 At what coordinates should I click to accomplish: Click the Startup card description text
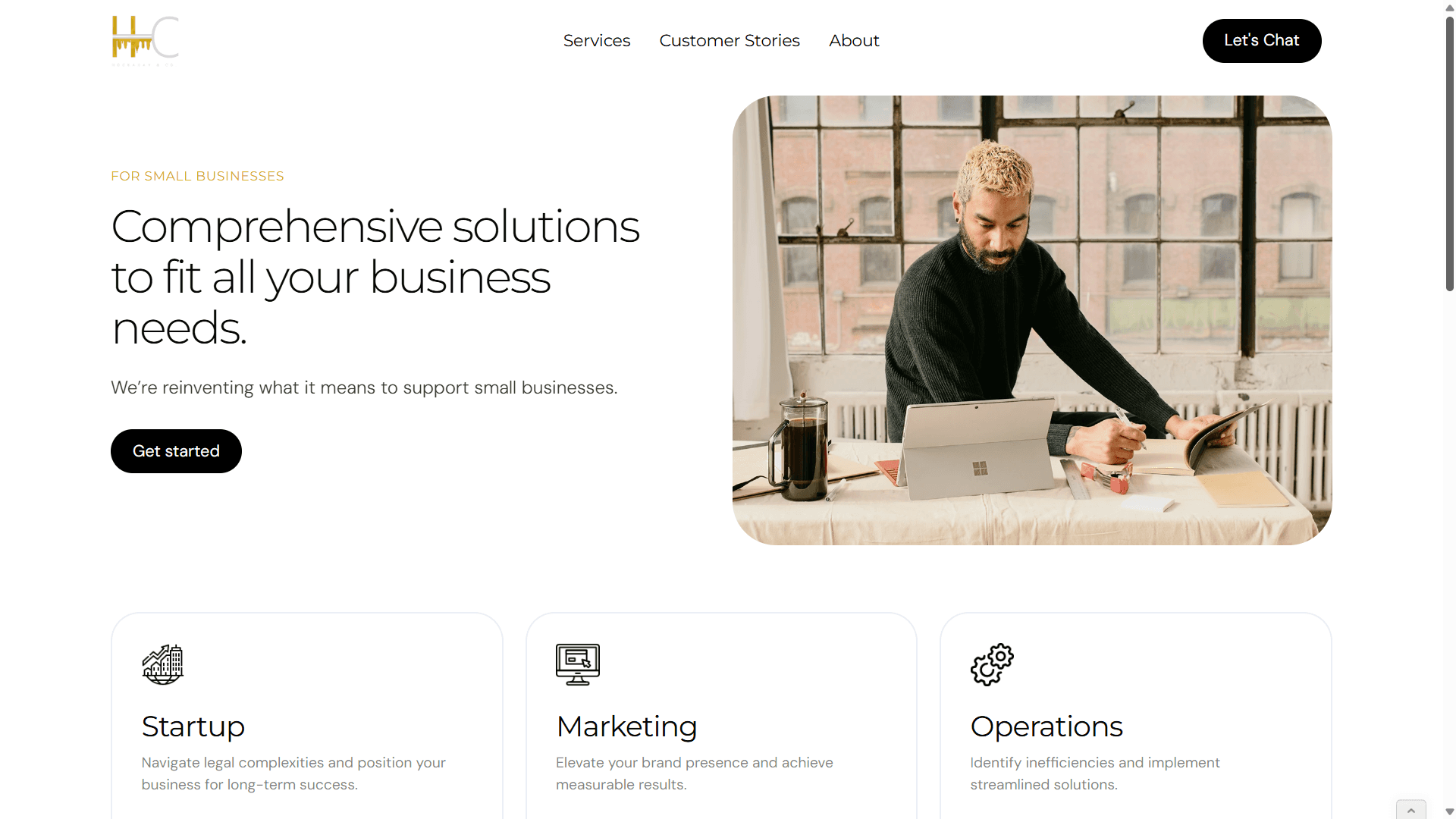tap(293, 773)
